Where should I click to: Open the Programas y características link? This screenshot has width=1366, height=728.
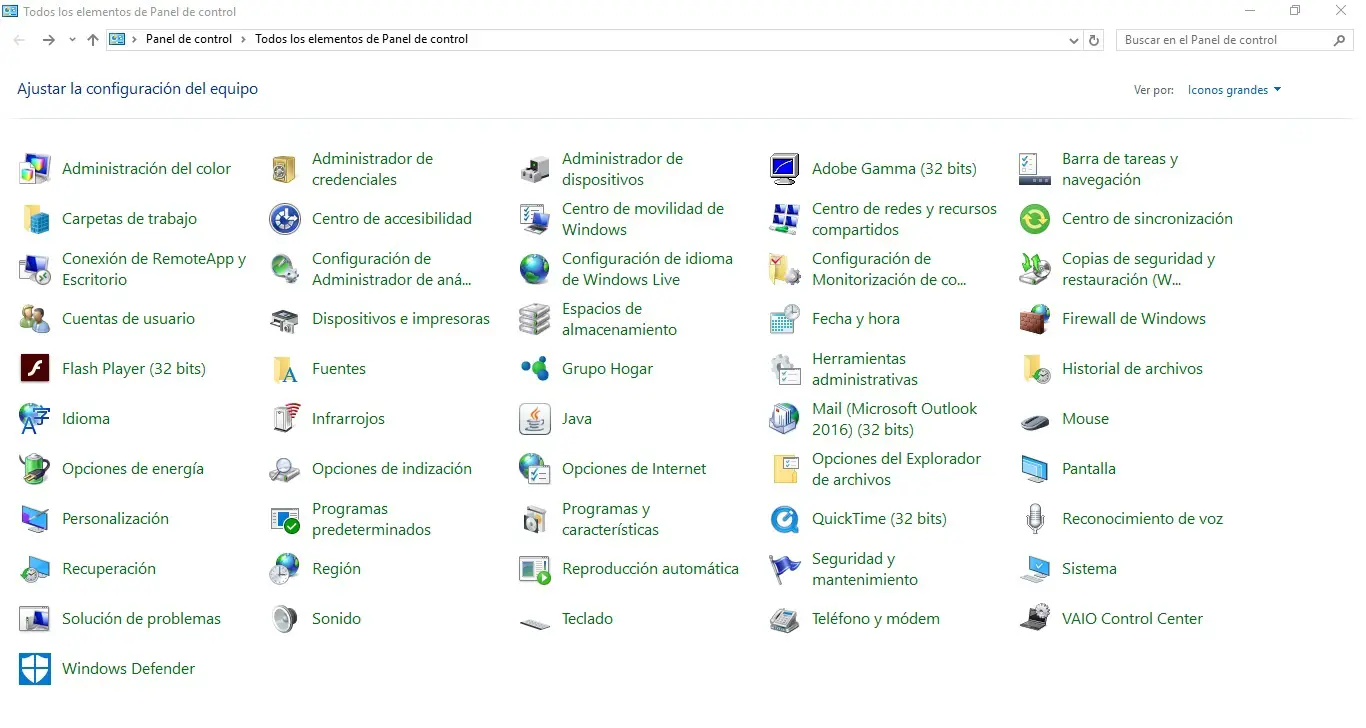coord(610,519)
